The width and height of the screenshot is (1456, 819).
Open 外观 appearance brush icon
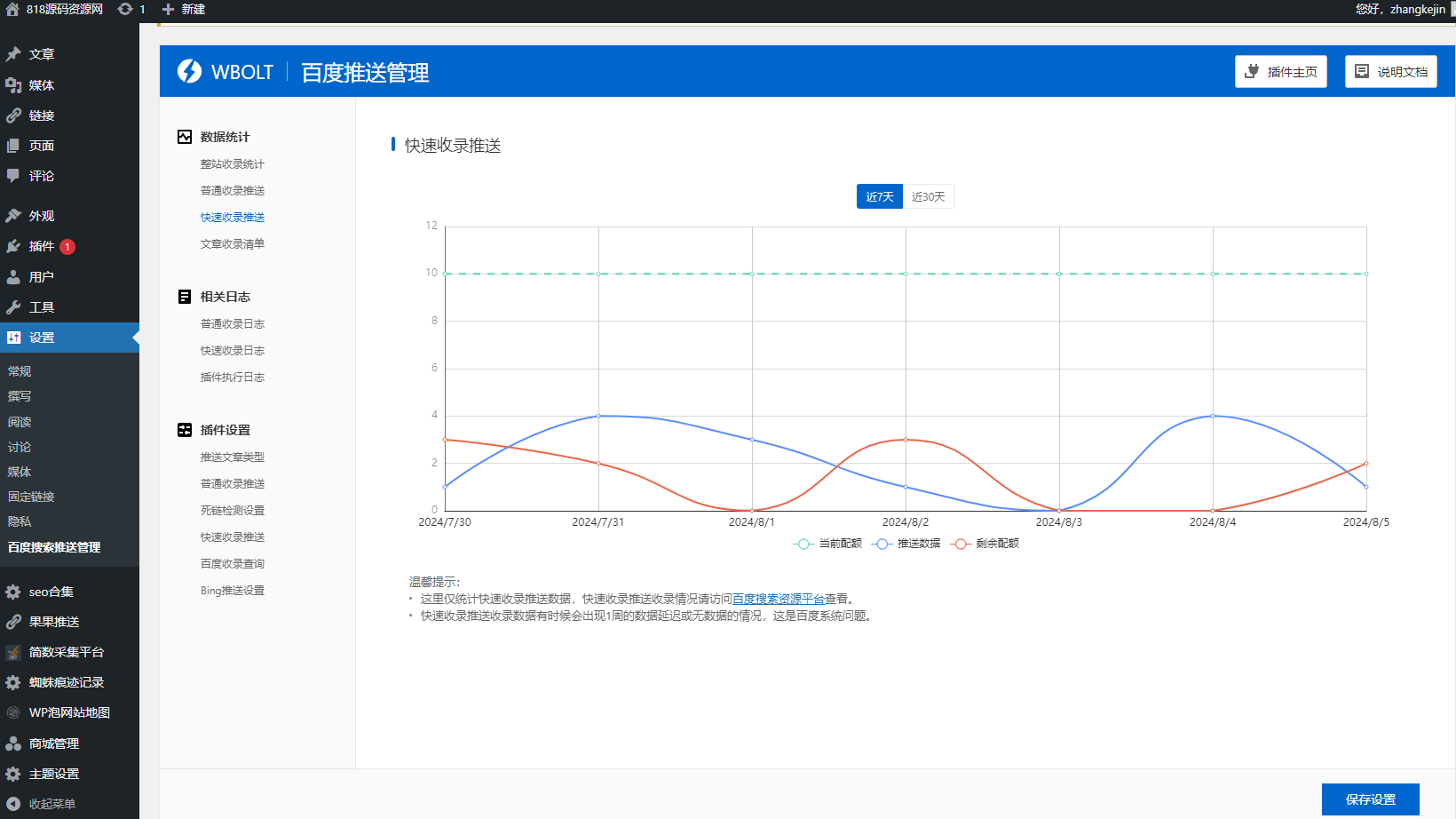(x=13, y=216)
